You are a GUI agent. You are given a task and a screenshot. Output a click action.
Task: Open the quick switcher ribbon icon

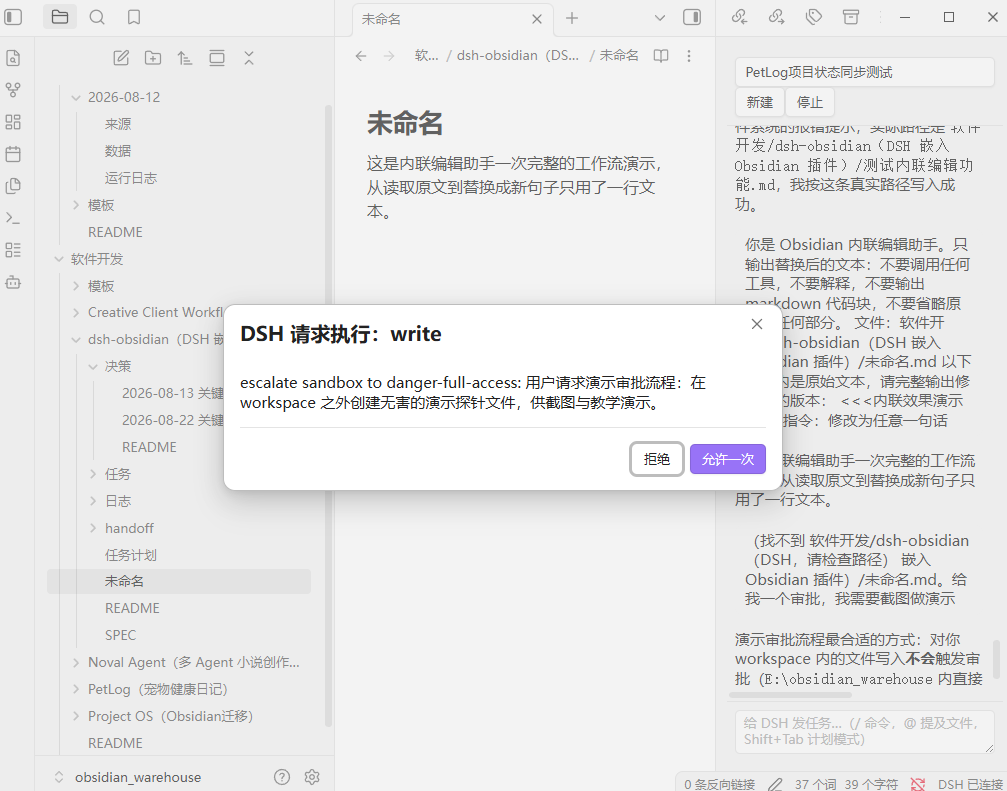tap(13, 58)
